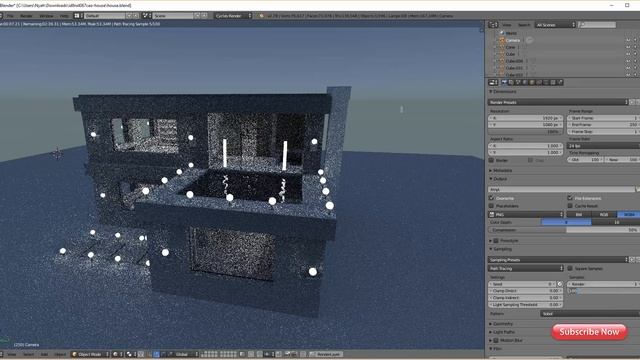Toggle the Overwrite checkbox
This screenshot has height=360, width=640.
491,198
